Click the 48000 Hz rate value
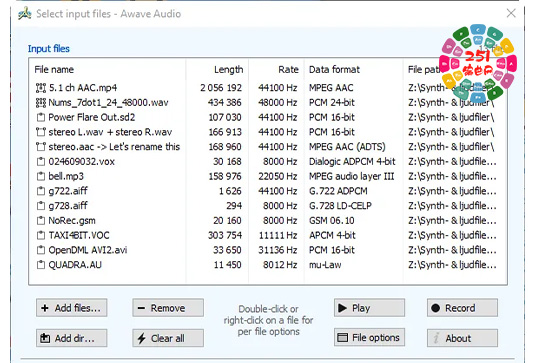The width and height of the screenshot is (535, 363). (x=278, y=103)
